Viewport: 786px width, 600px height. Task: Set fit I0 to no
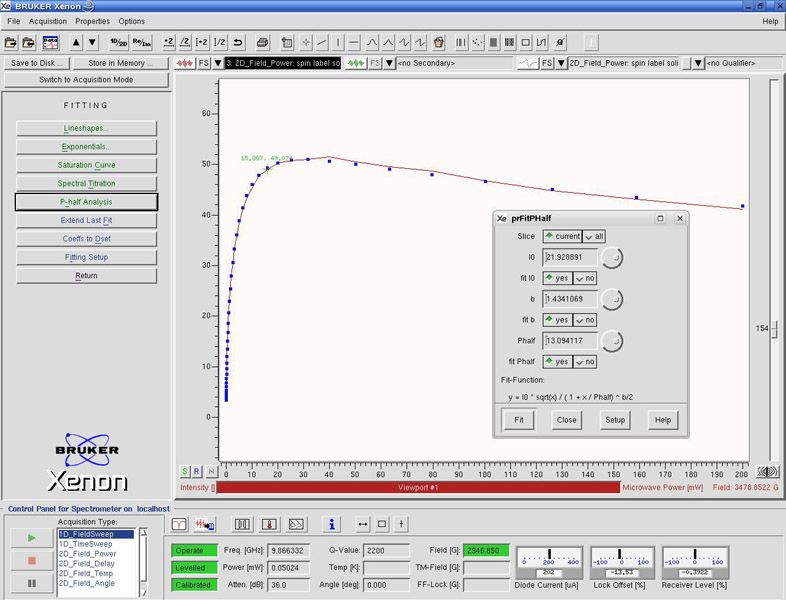(x=585, y=278)
